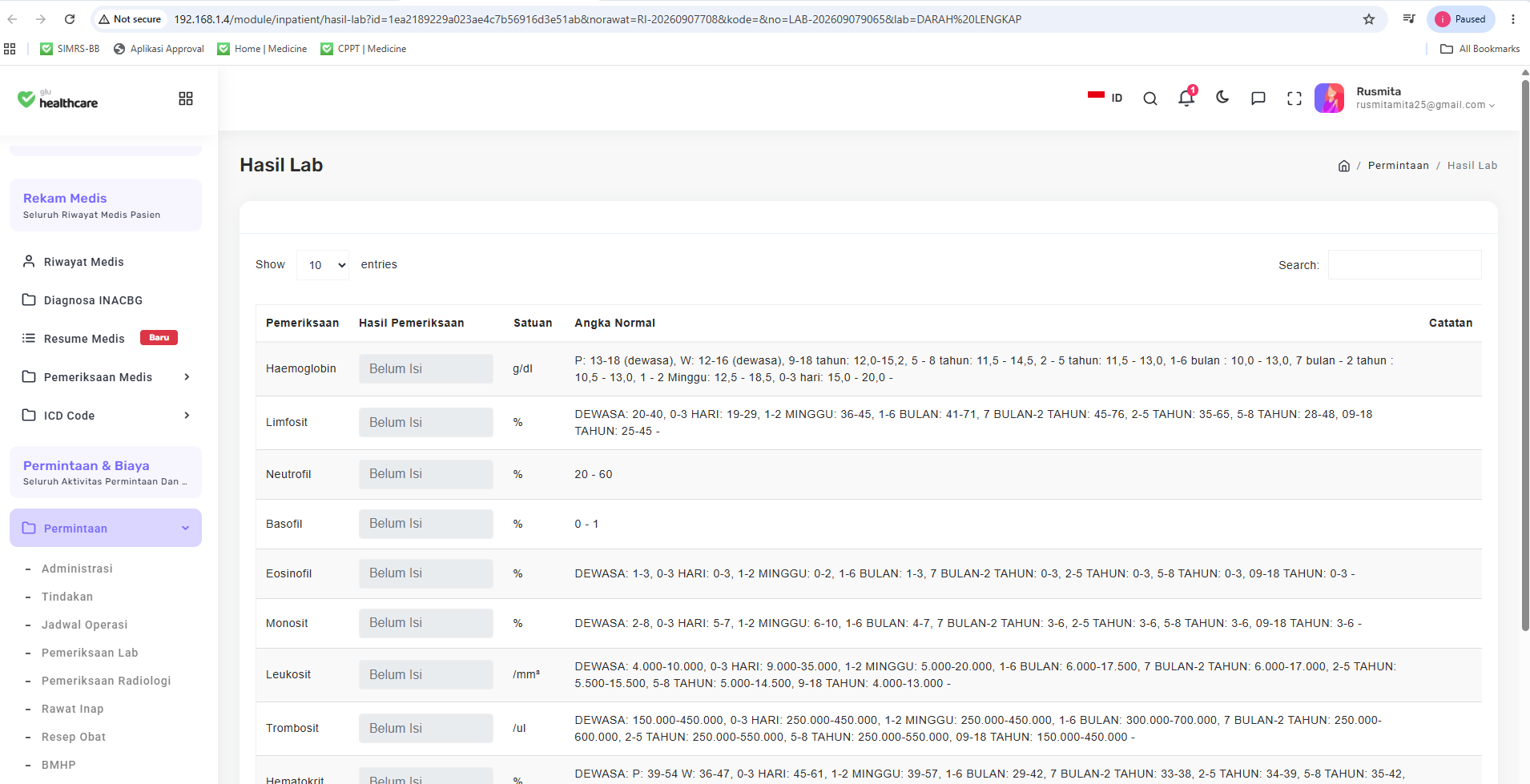Click Trombosit result input field

(x=425, y=729)
